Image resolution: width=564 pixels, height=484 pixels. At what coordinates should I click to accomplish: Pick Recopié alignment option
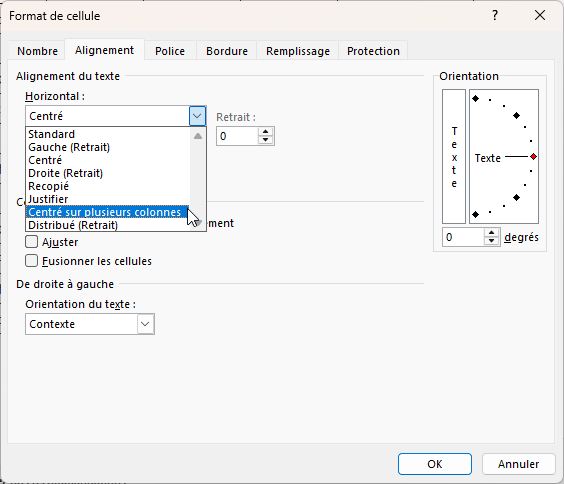point(107,186)
